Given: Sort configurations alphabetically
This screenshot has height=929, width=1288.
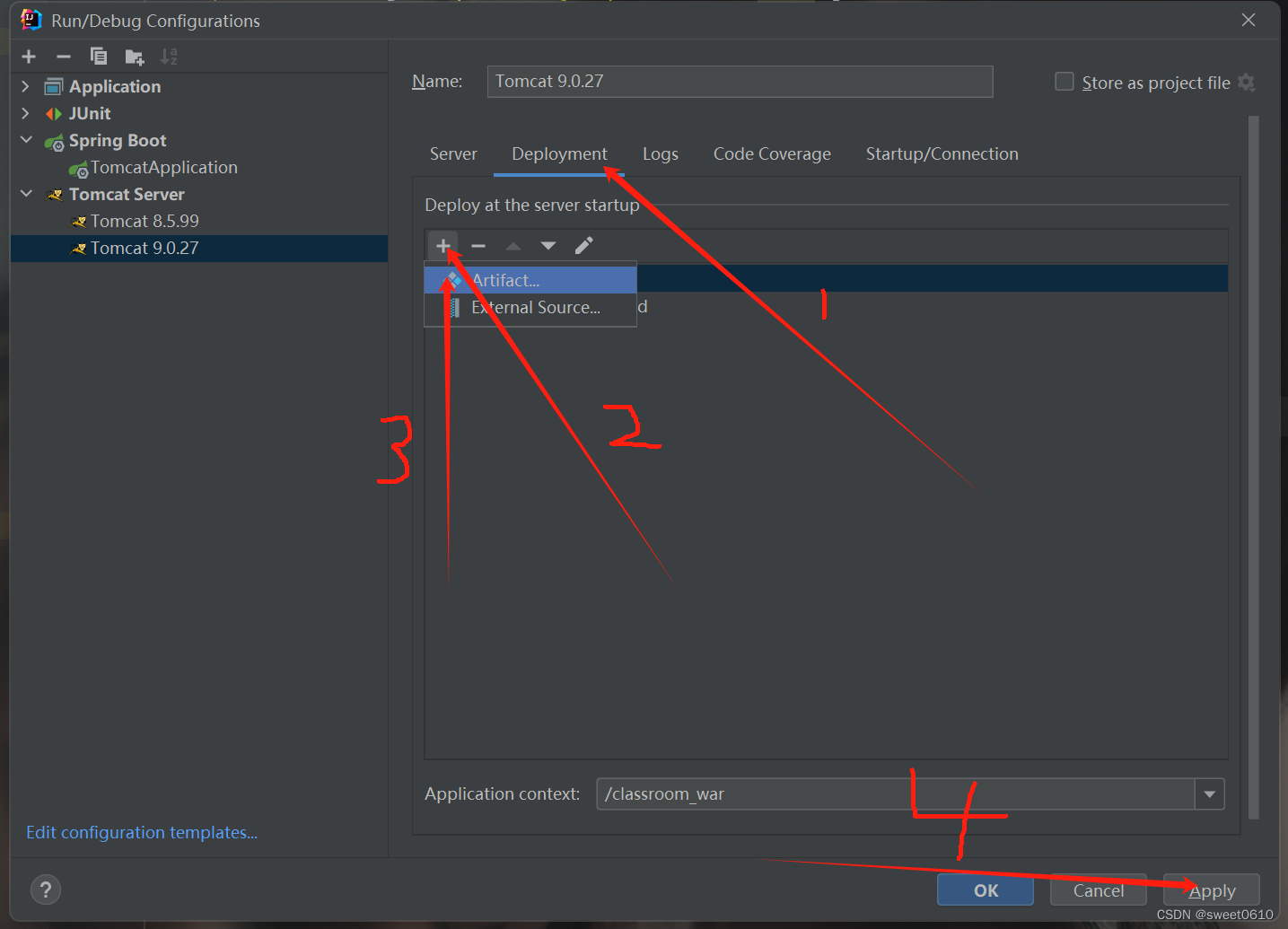Looking at the screenshot, I should [169, 57].
